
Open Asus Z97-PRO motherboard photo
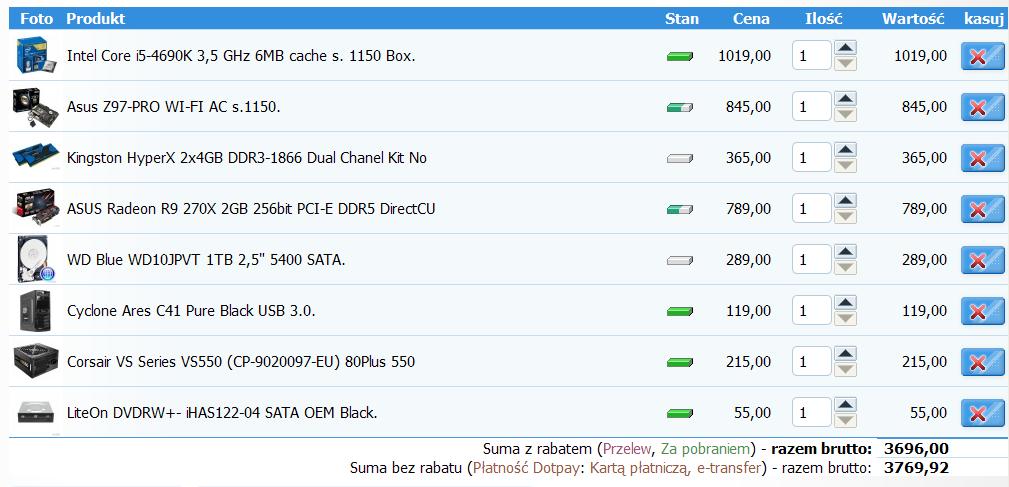pos(35,108)
